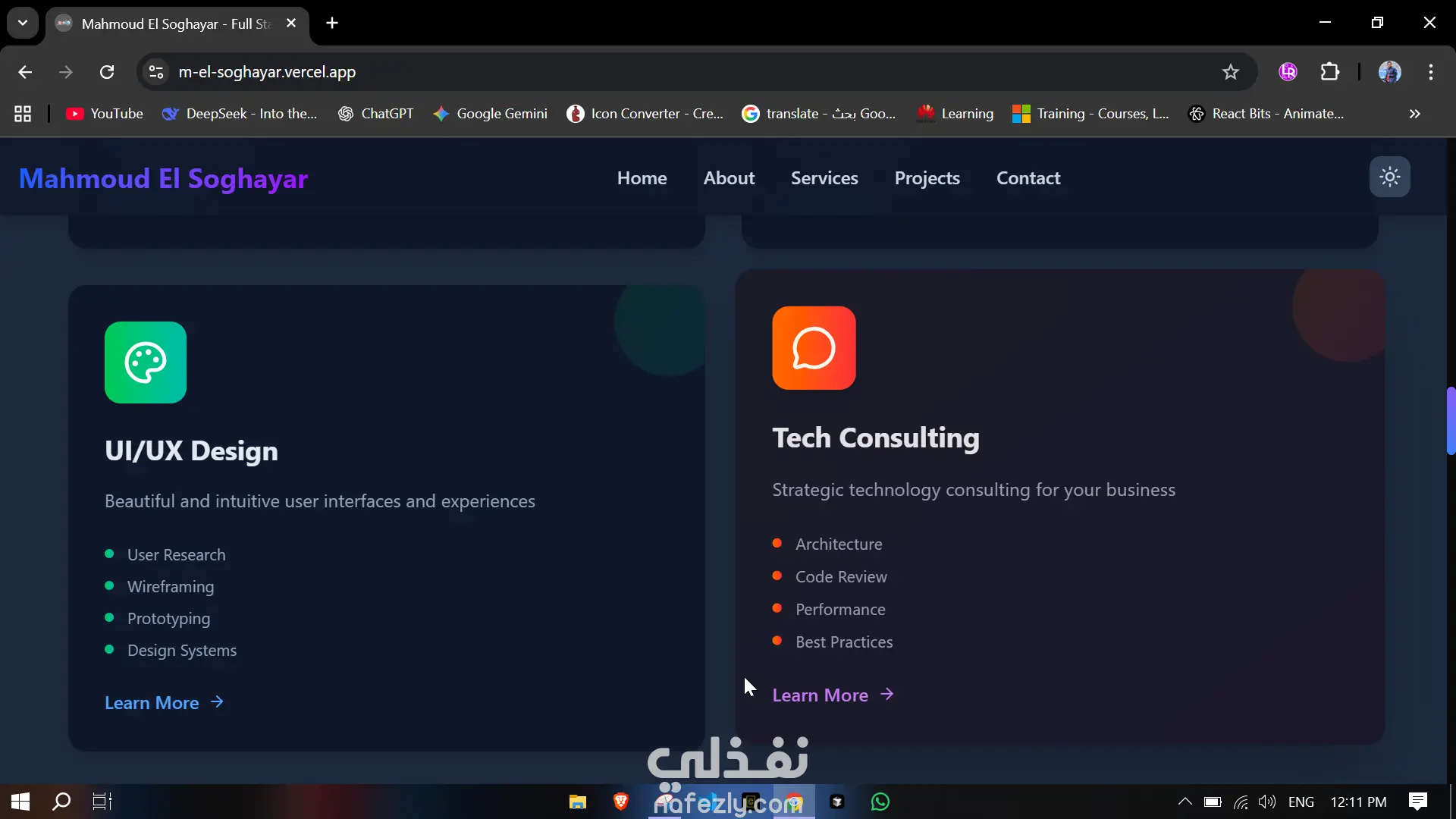Viewport: 1456px width, 819px height.
Task: Show hidden system tray icons
Action: pos(1185,802)
